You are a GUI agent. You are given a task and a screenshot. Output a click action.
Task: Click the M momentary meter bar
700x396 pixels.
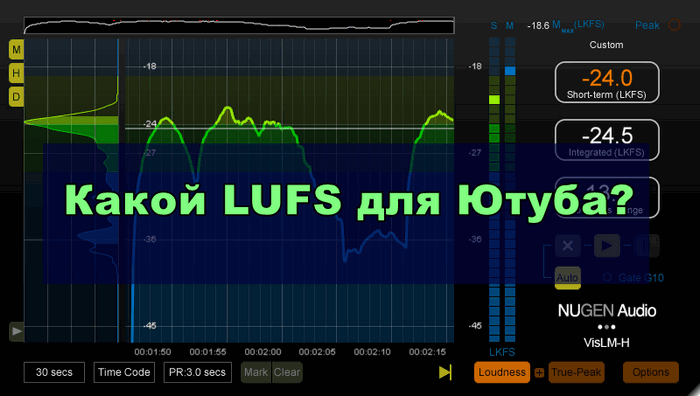(510, 190)
